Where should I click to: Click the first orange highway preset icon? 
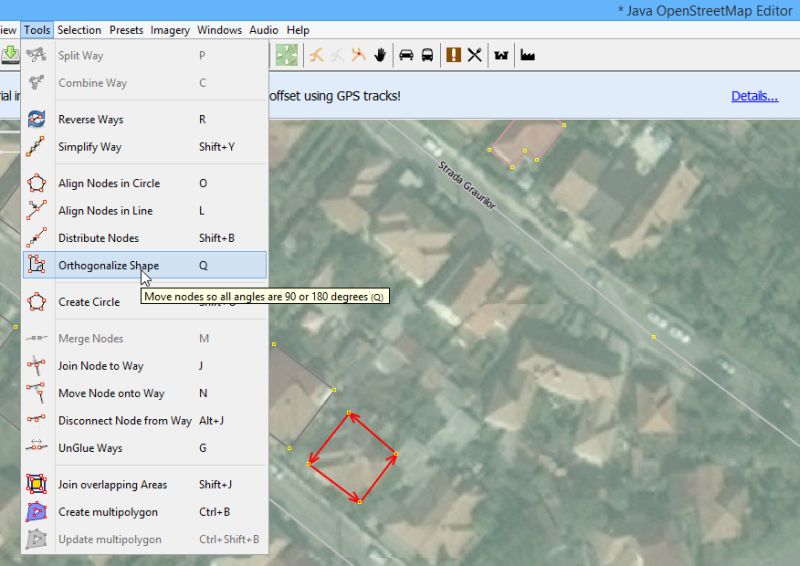[x=316, y=55]
